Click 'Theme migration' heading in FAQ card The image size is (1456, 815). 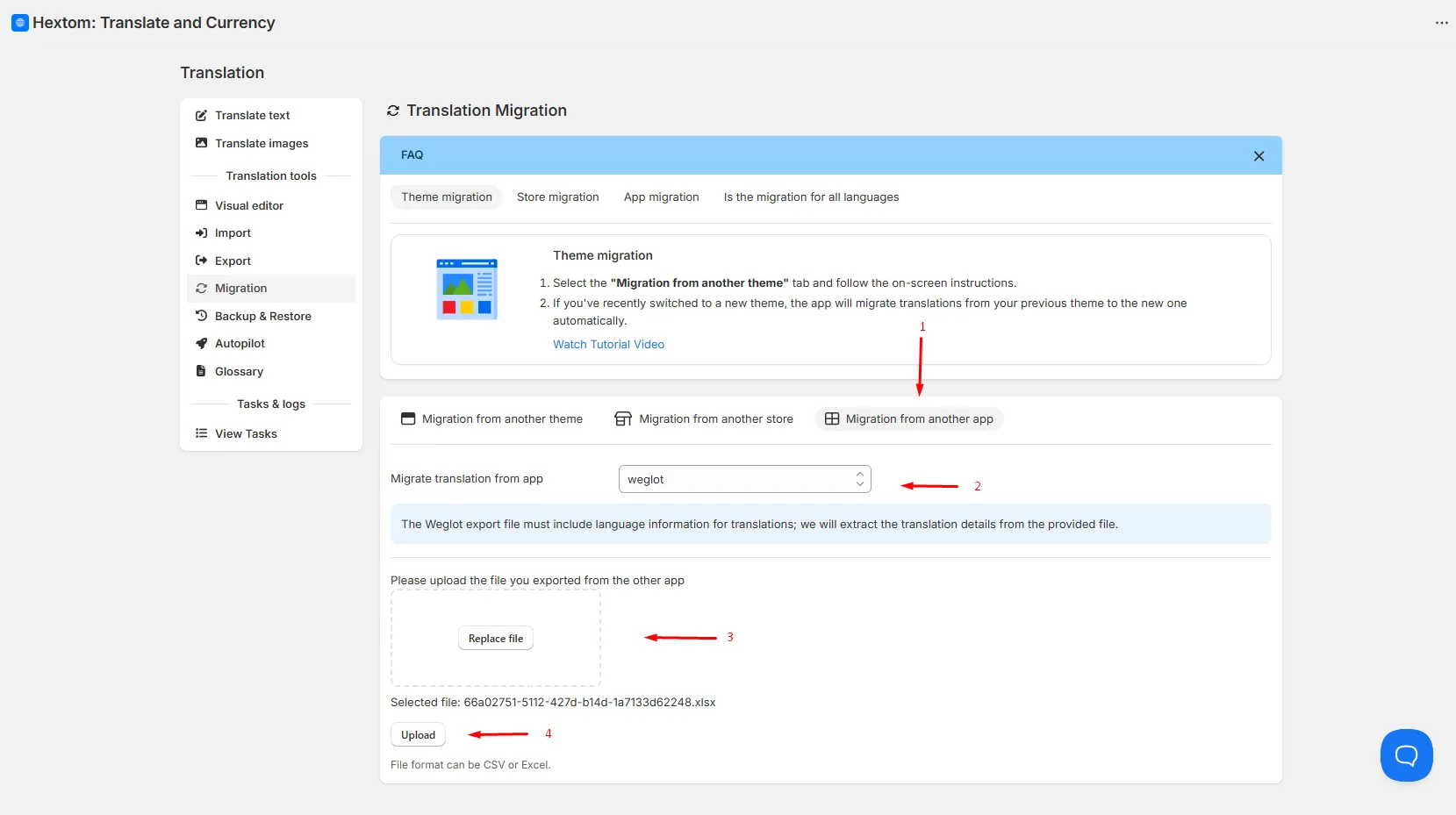coord(603,255)
